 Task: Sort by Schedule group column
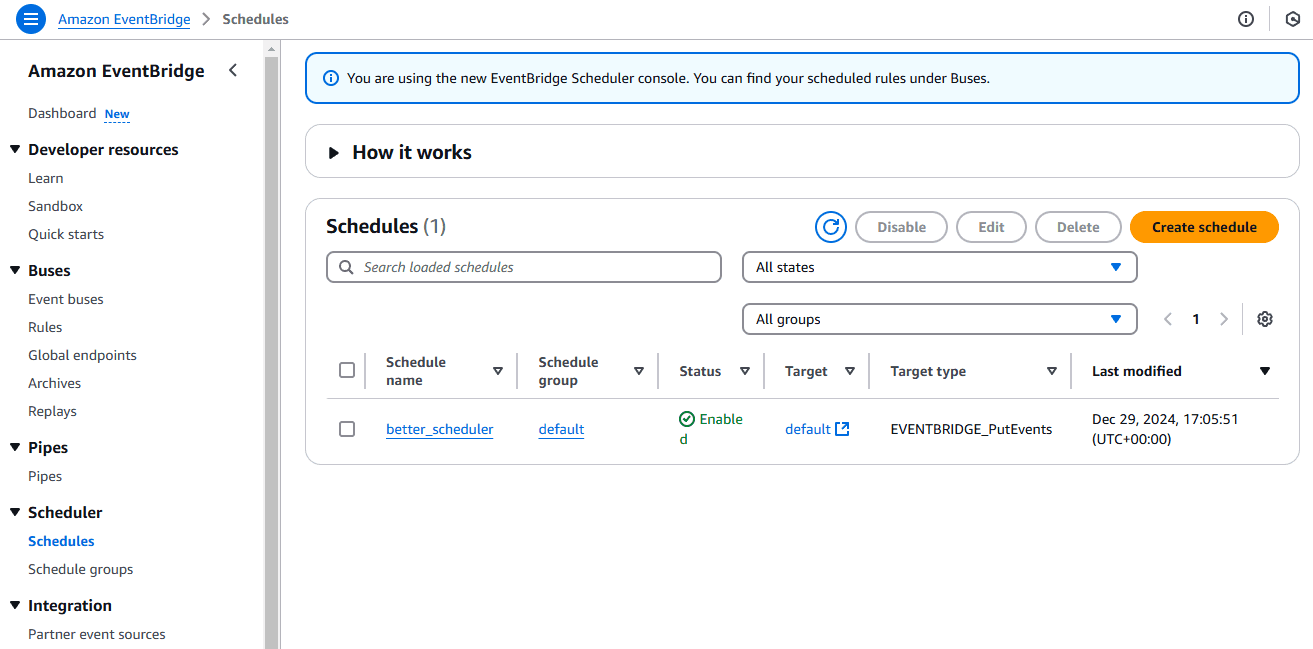639,371
